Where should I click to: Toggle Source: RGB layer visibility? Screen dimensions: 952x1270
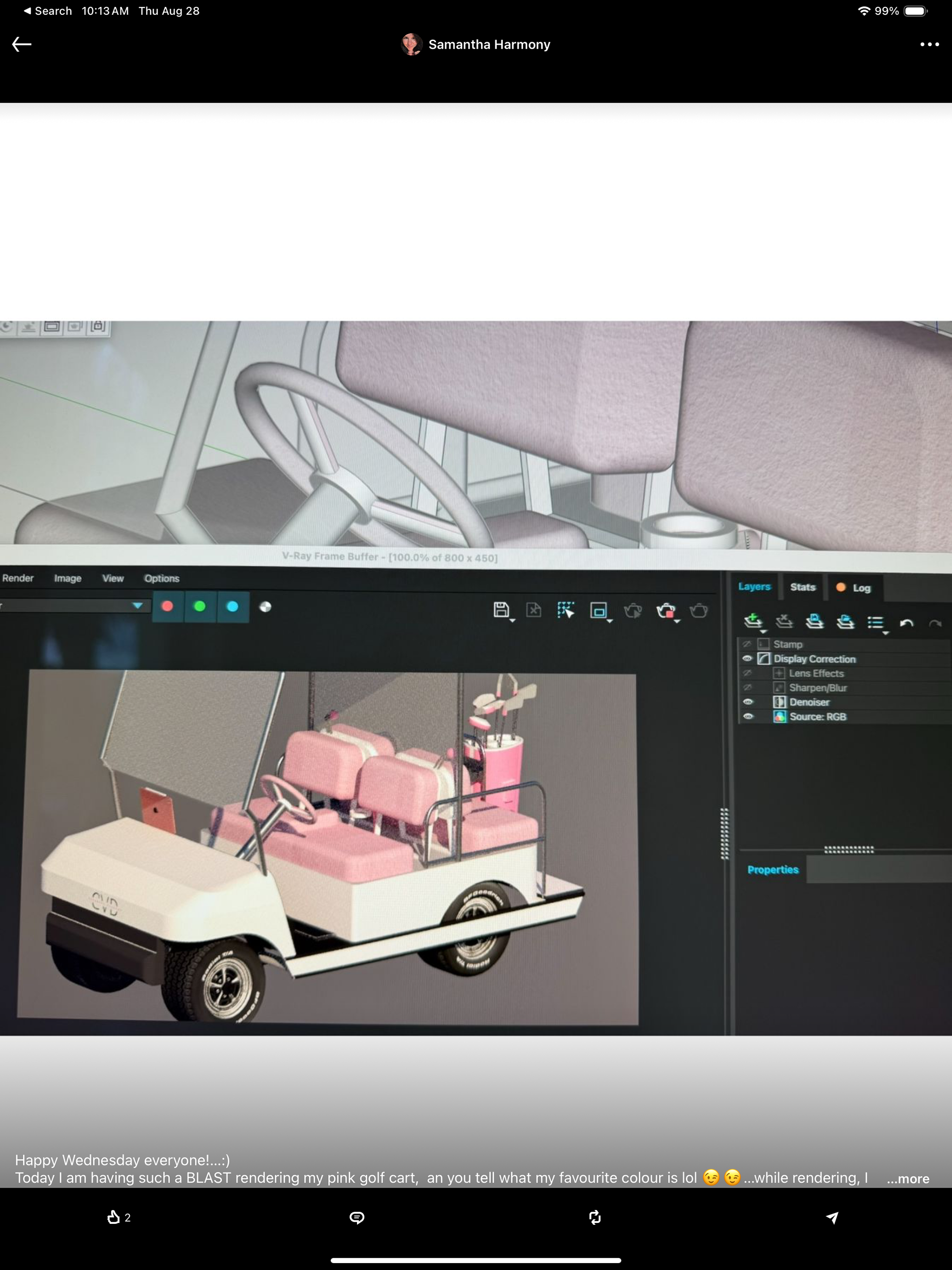[748, 716]
